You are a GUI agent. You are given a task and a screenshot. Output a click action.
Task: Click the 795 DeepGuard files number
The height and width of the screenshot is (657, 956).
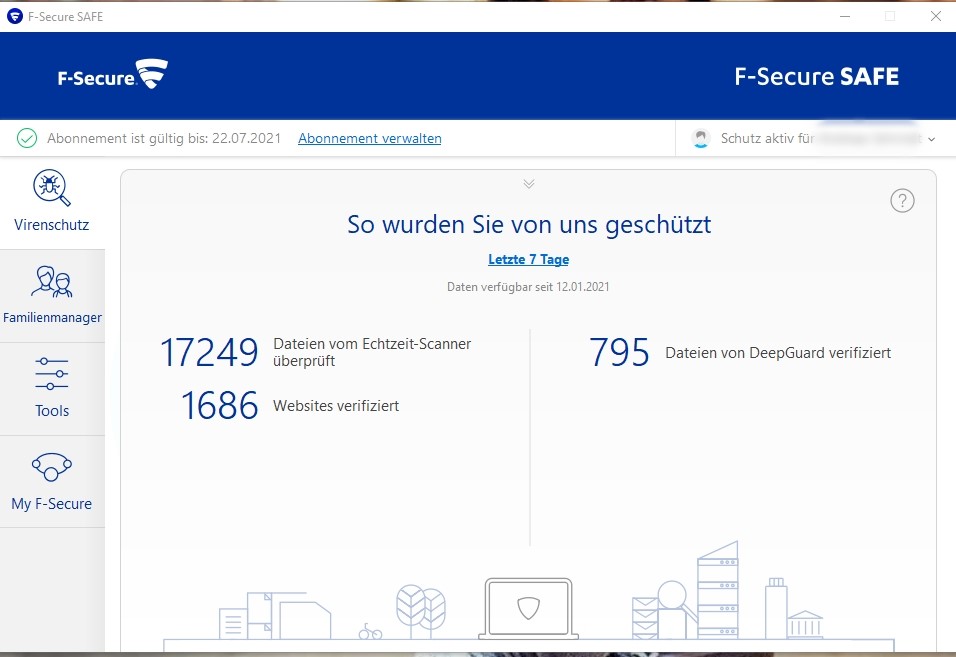[619, 352]
